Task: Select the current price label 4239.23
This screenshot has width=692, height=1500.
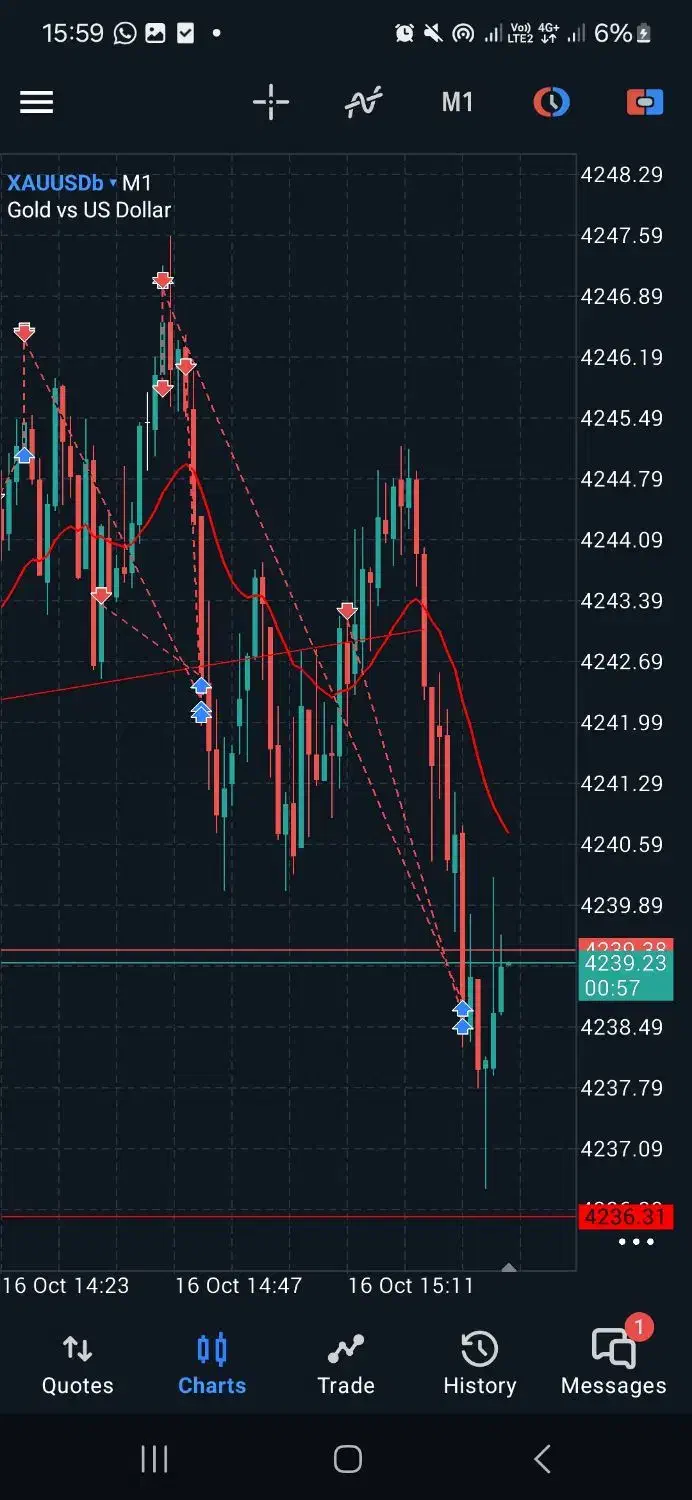Action: (x=626, y=975)
